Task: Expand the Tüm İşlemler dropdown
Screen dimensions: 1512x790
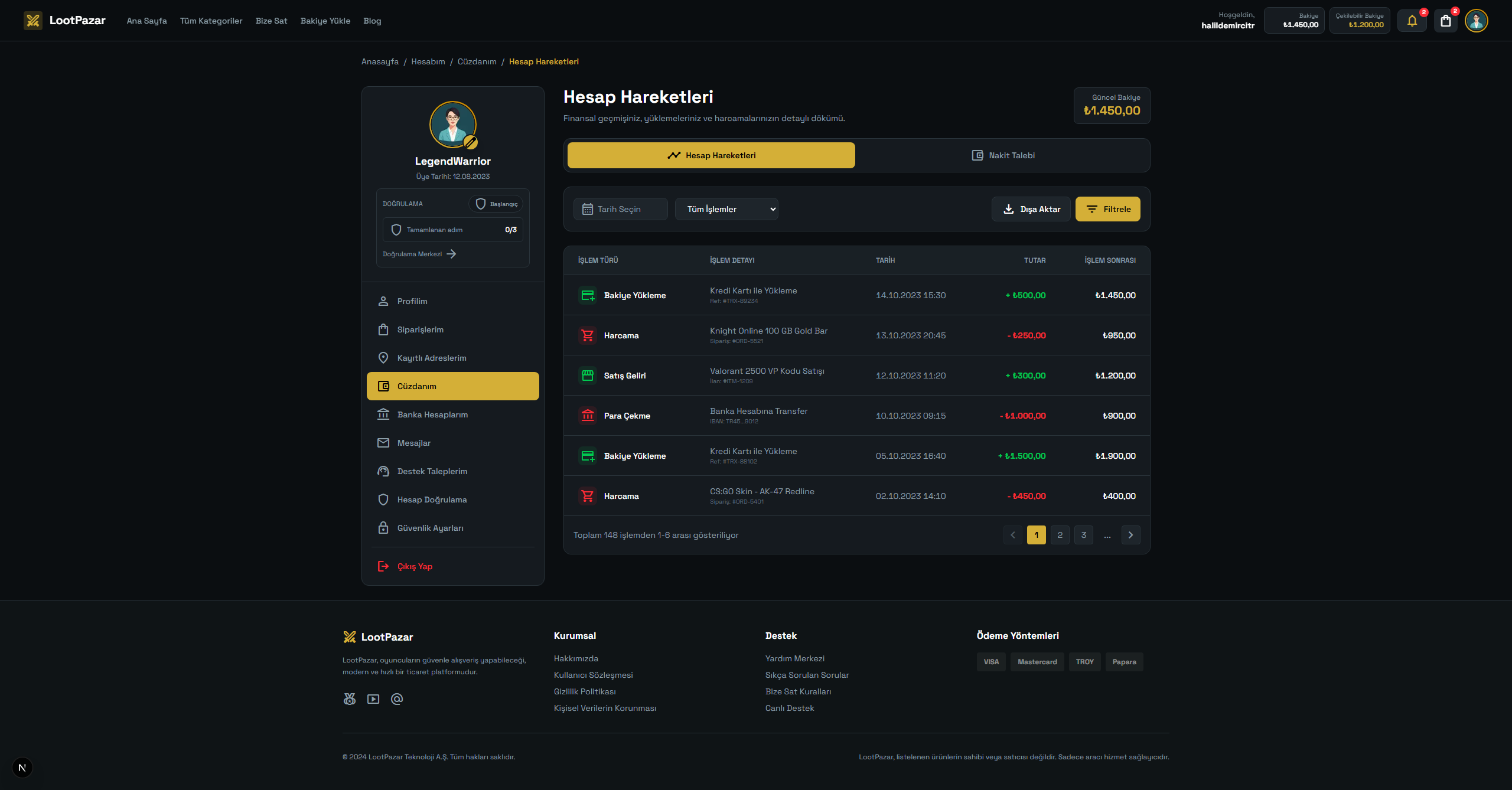Action: pos(726,209)
